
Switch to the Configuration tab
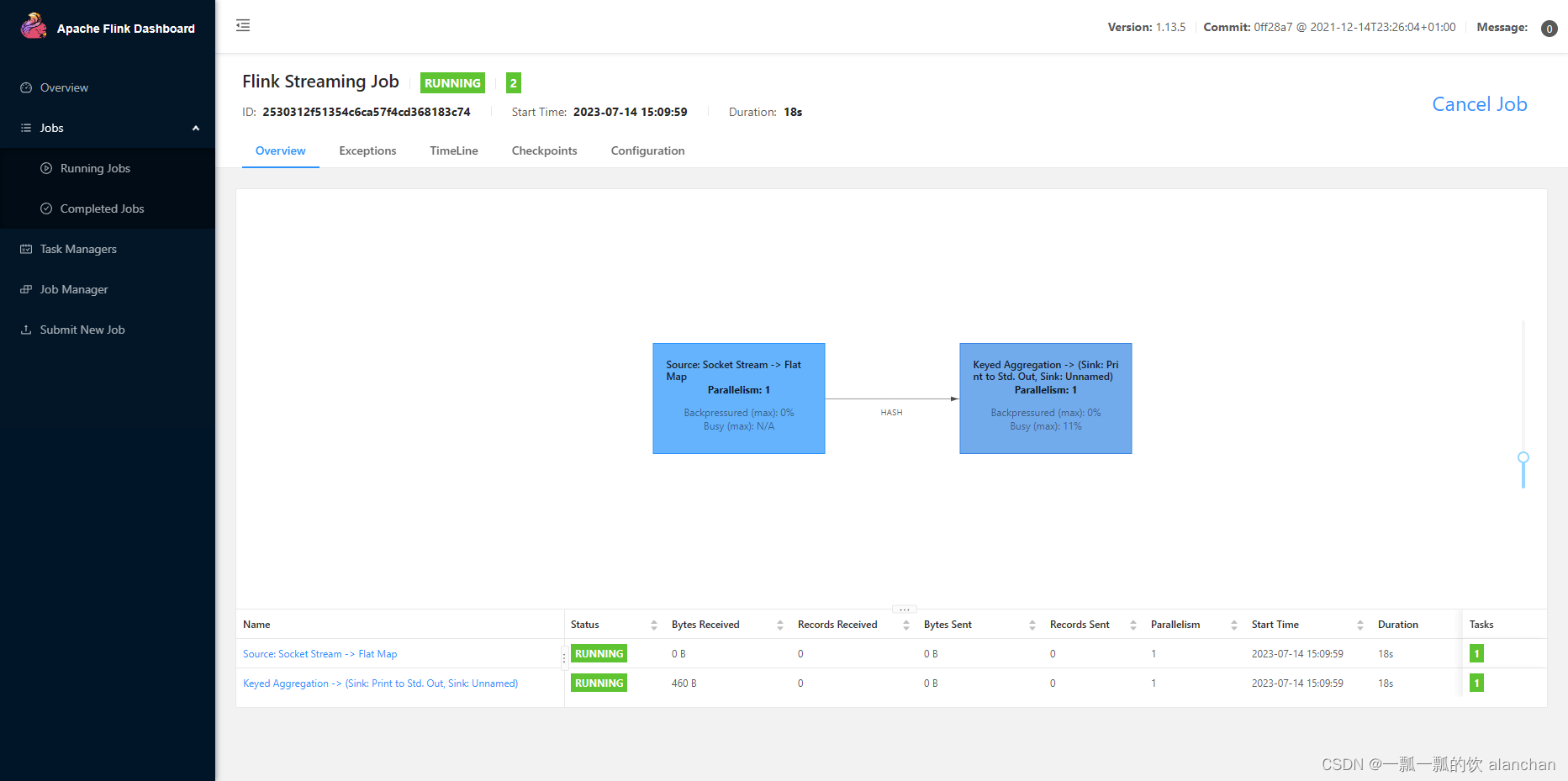pyautogui.click(x=647, y=150)
